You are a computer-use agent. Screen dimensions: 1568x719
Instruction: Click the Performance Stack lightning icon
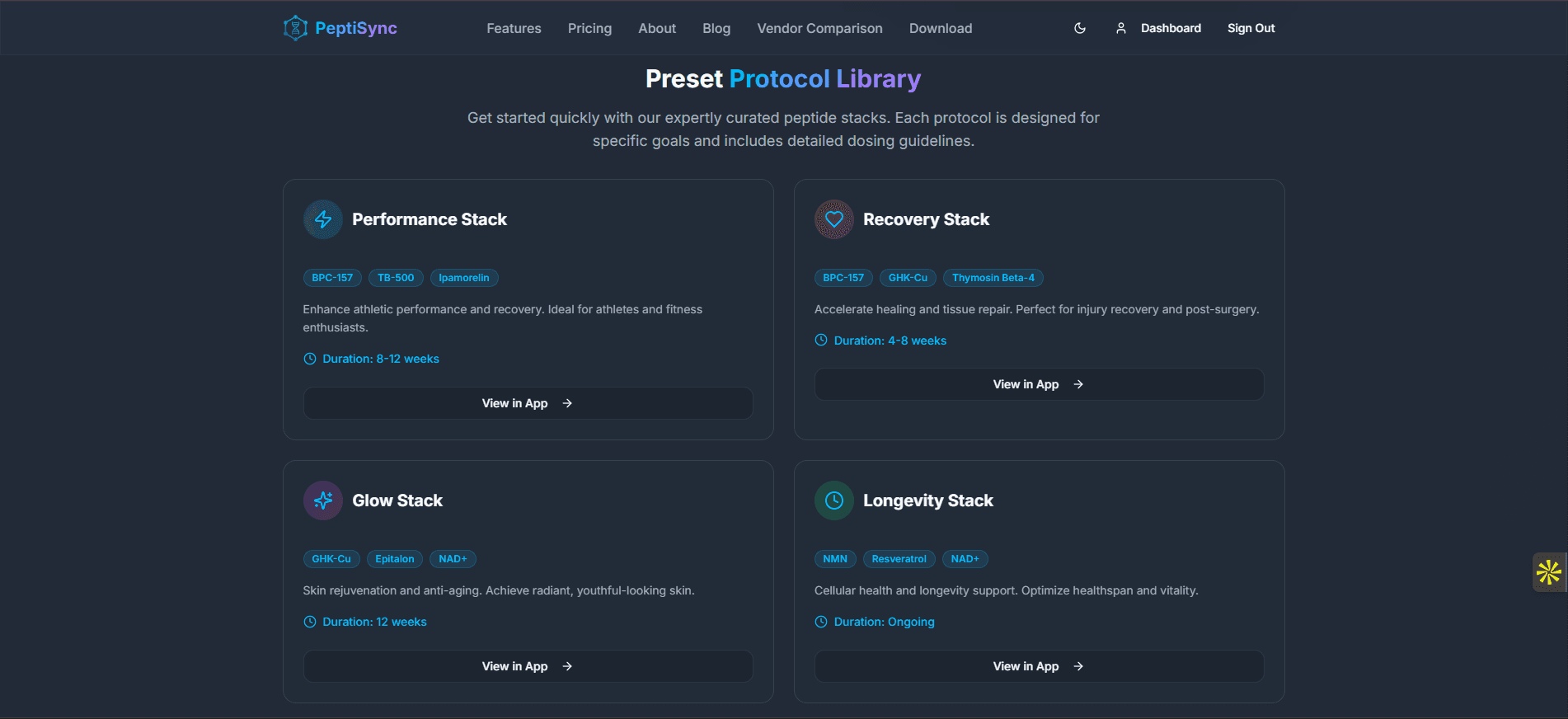click(x=323, y=219)
